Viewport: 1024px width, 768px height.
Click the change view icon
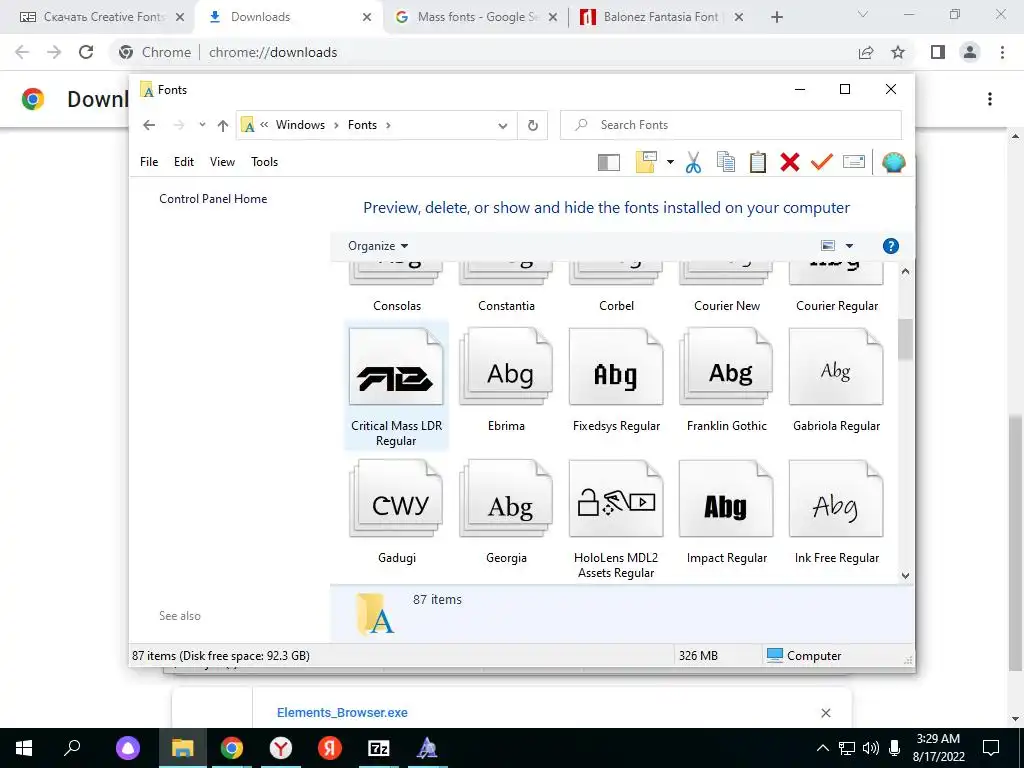coord(828,246)
